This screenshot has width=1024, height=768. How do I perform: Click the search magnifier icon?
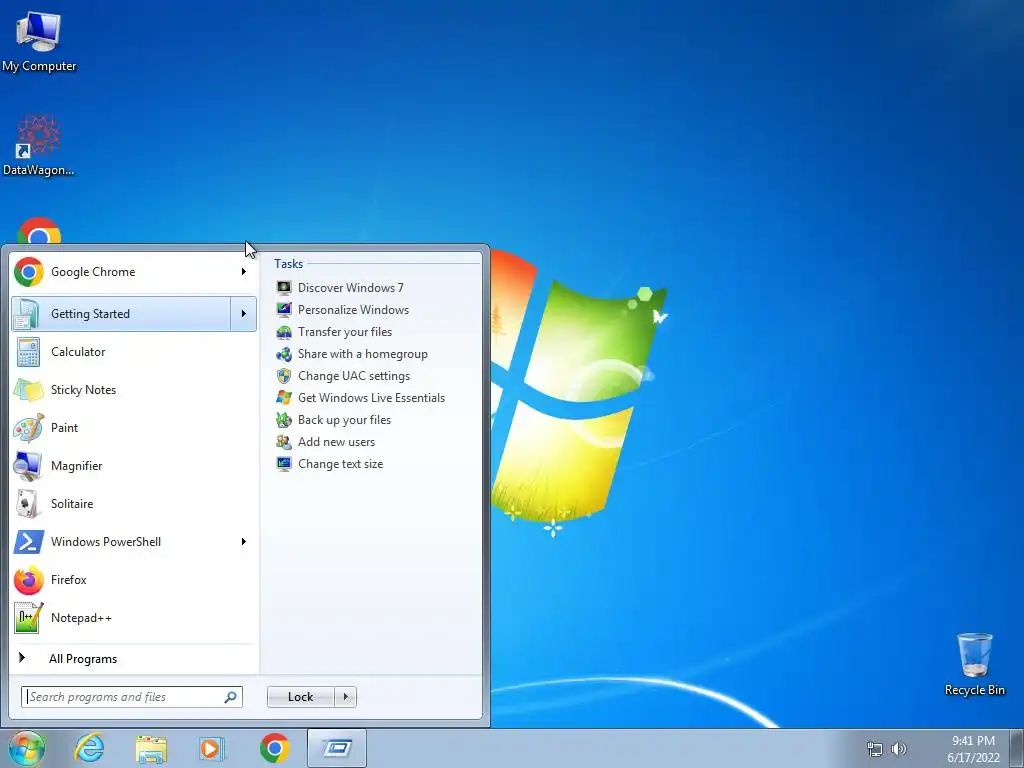[231, 697]
